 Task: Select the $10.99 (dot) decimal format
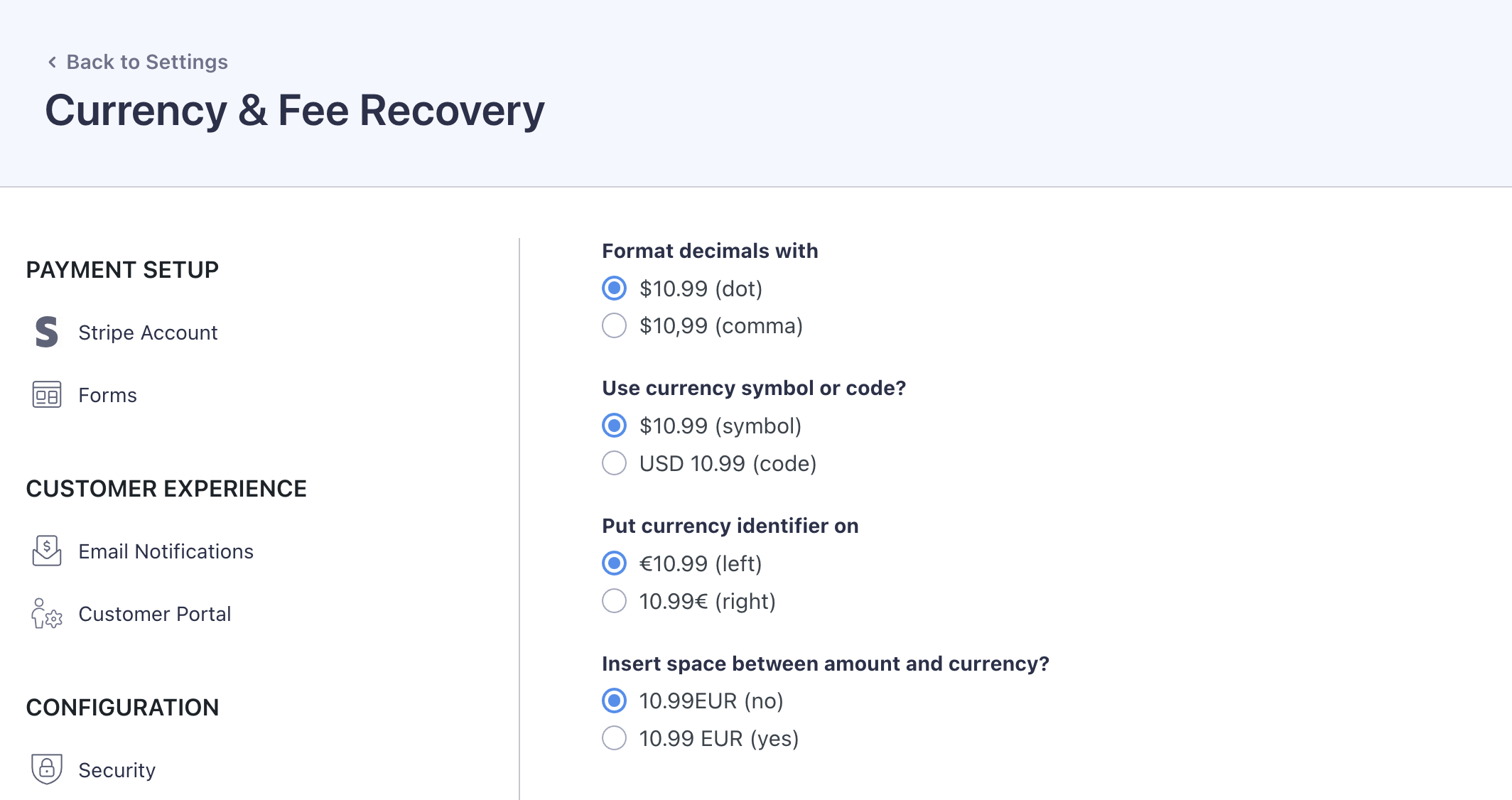point(615,288)
